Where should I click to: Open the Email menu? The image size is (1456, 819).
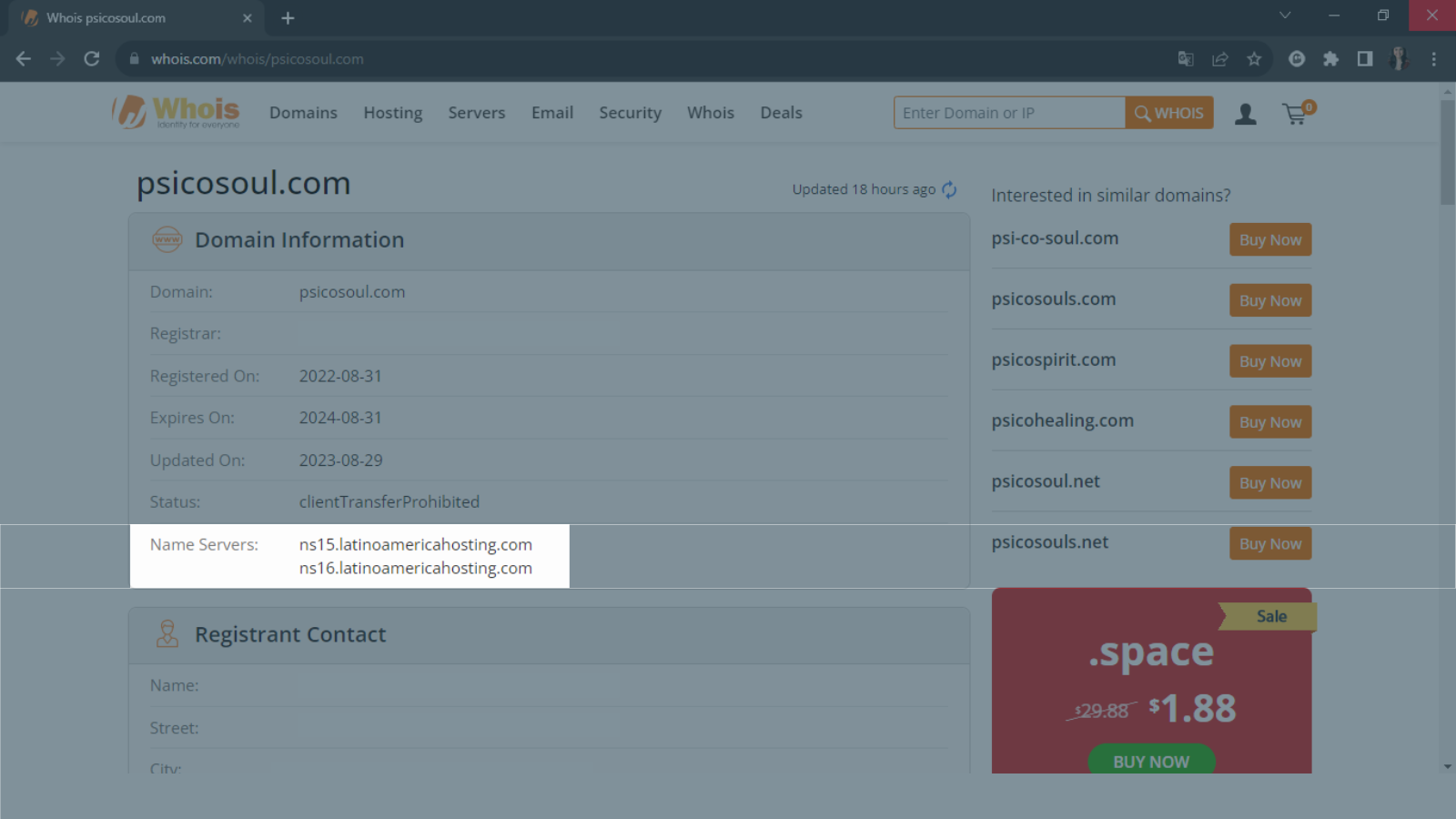click(552, 113)
